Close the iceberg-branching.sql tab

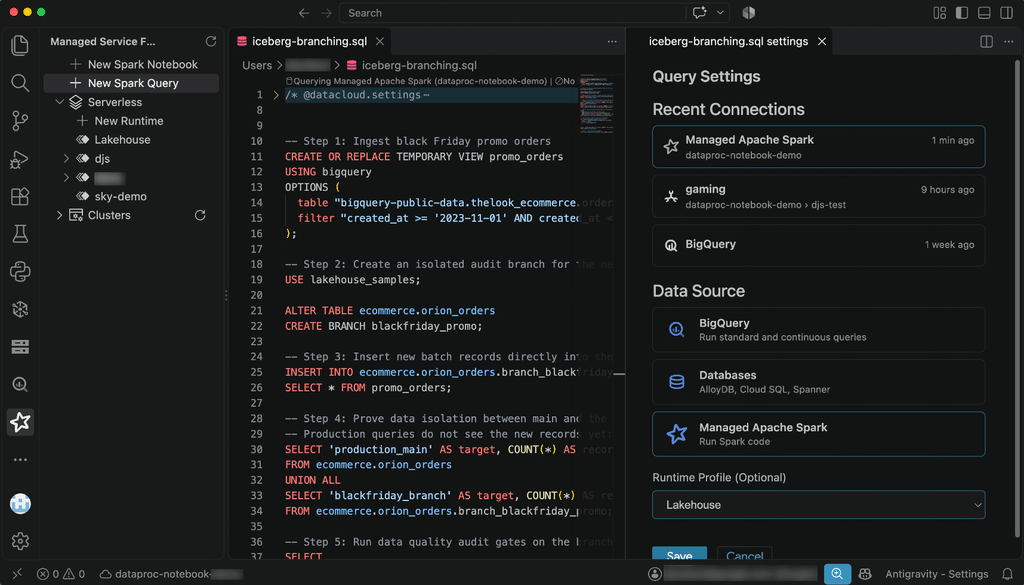click(379, 41)
